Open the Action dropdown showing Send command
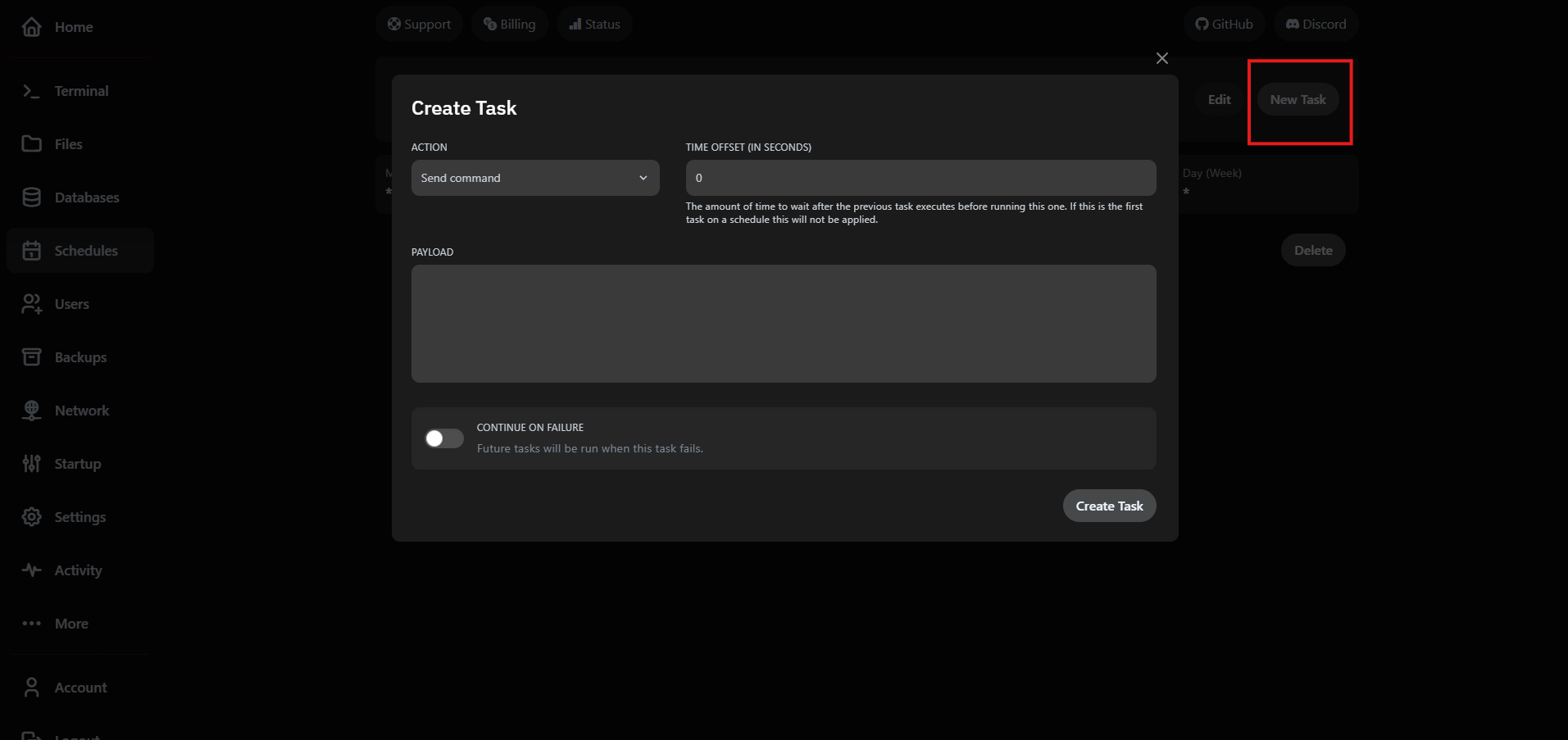1568x740 pixels. 534,177
